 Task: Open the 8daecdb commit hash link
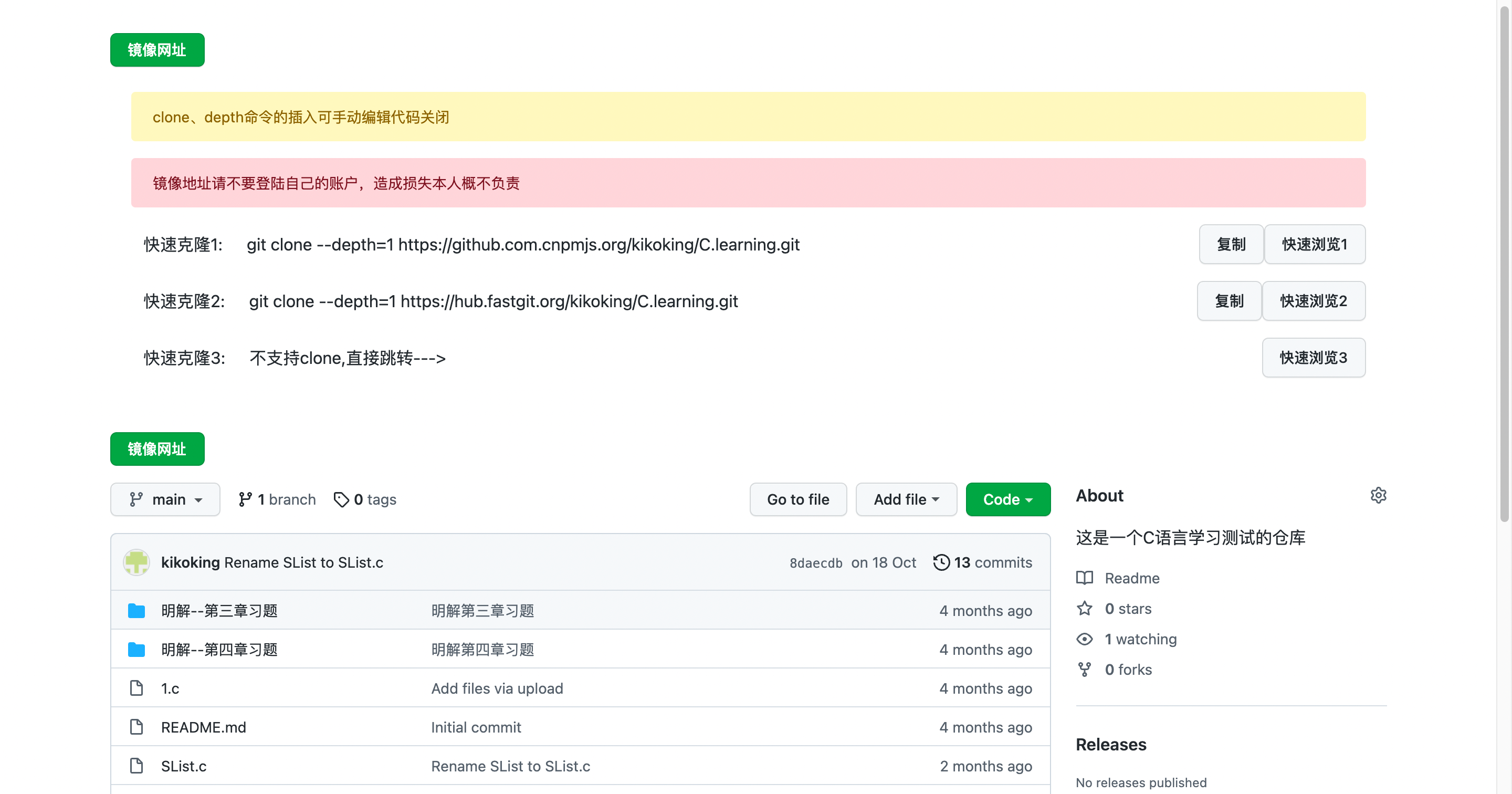point(815,562)
